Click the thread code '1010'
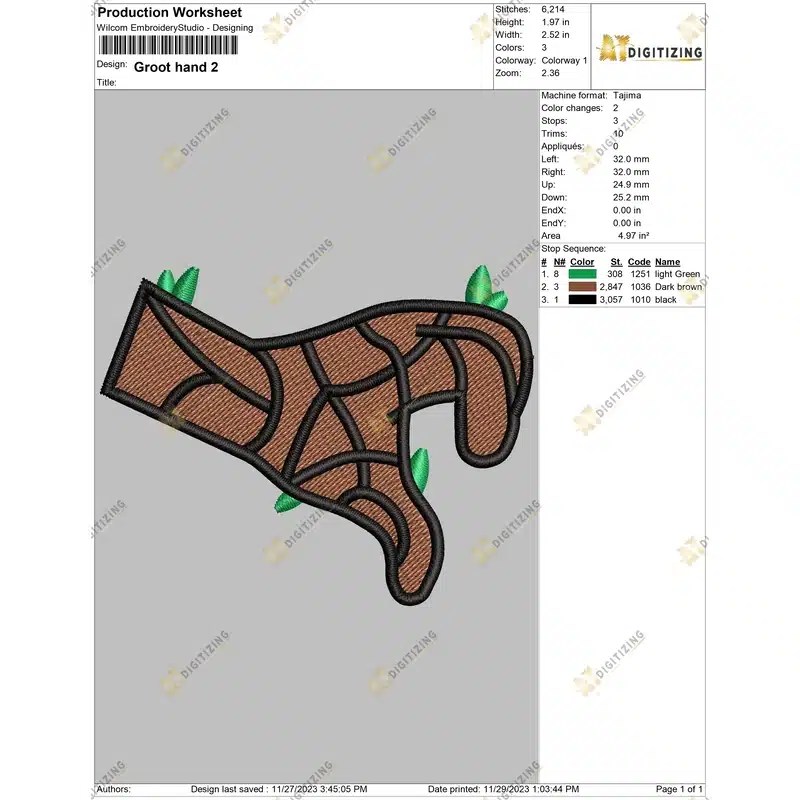Screen dimensions: 800x800 [640, 299]
